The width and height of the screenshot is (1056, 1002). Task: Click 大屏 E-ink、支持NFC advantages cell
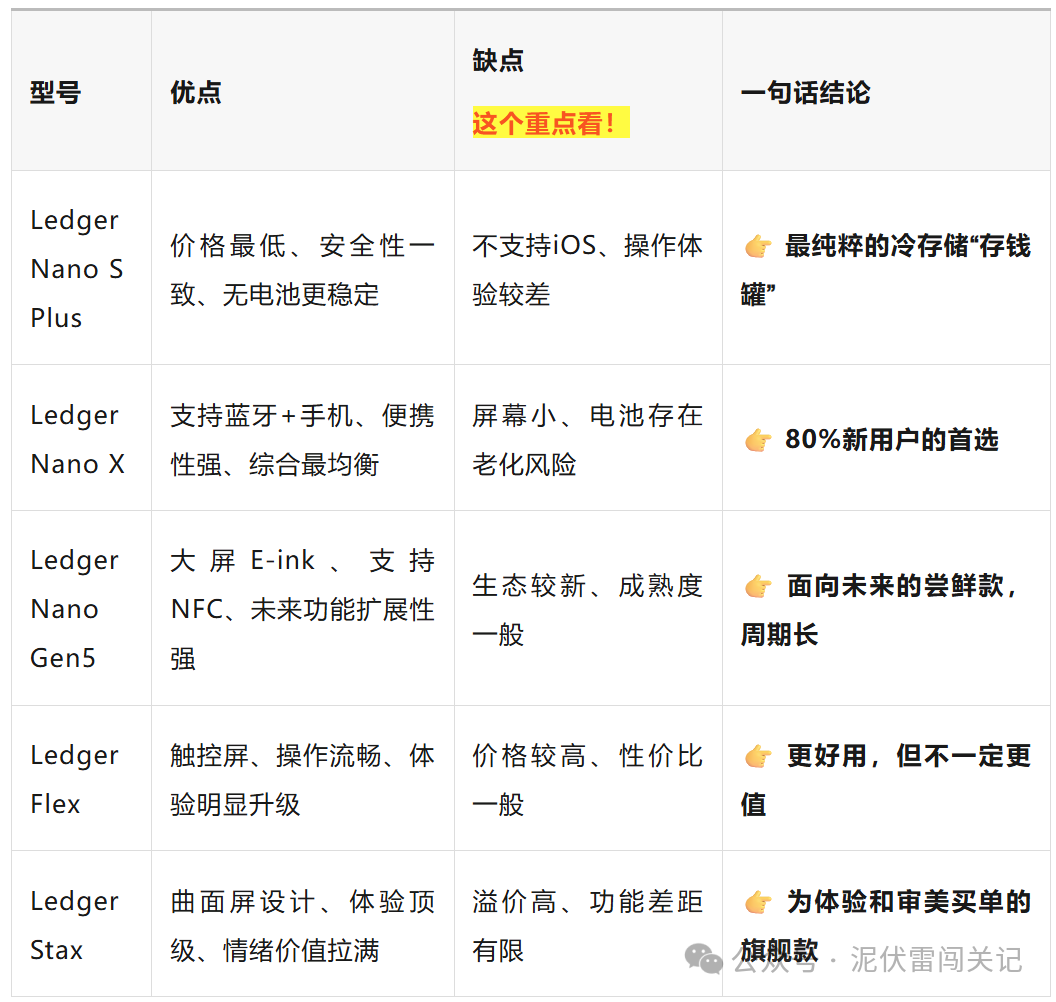pyautogui.click(x=302, y=609)
